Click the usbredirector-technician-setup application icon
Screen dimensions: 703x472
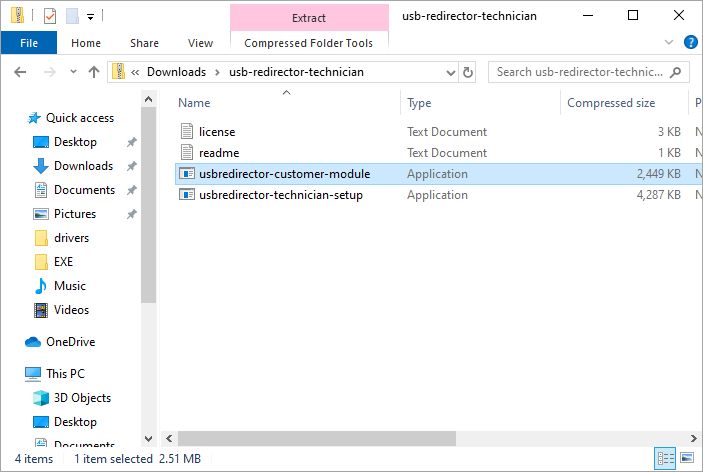[x=187, y=195]
